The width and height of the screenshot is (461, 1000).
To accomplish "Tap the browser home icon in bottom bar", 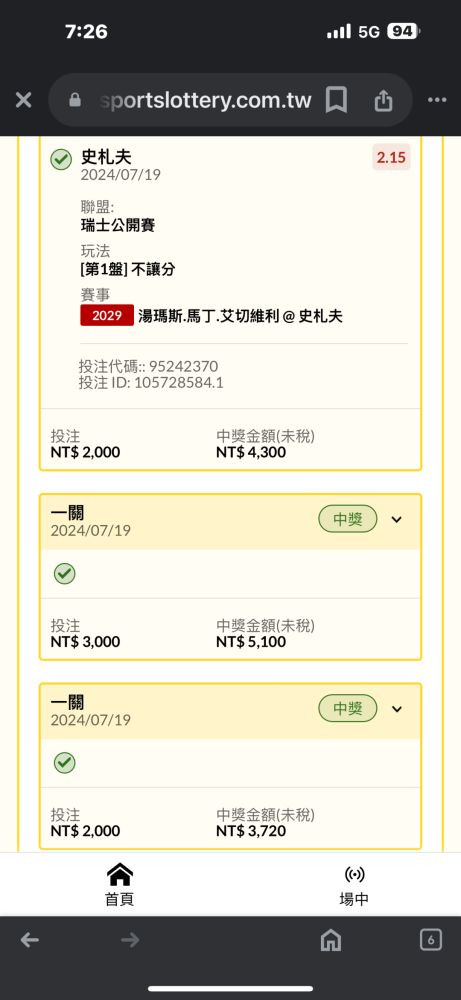I will coord(330,940).
